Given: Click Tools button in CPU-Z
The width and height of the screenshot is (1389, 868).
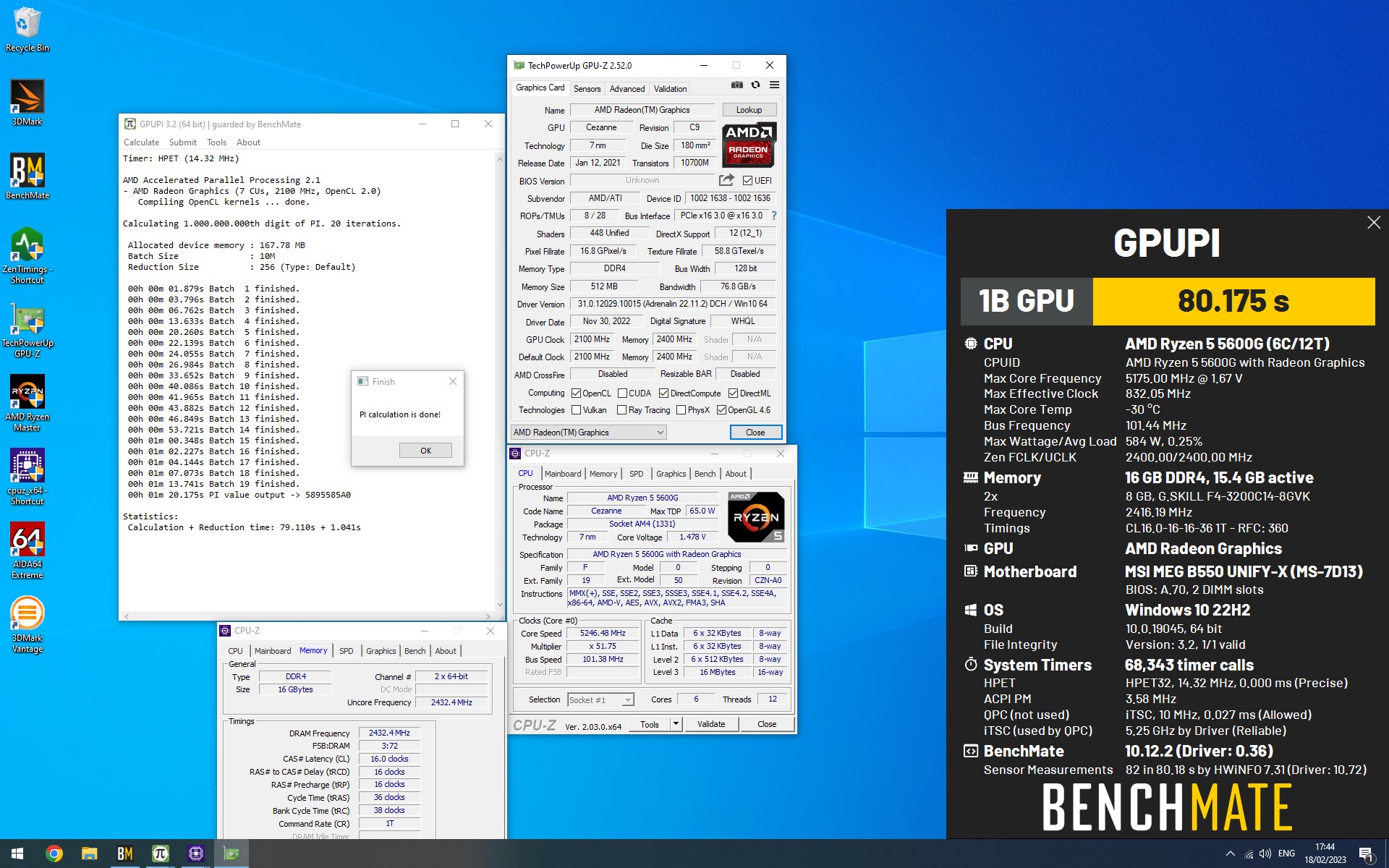Looking at the screenshot, I should (x=650, y=724).
